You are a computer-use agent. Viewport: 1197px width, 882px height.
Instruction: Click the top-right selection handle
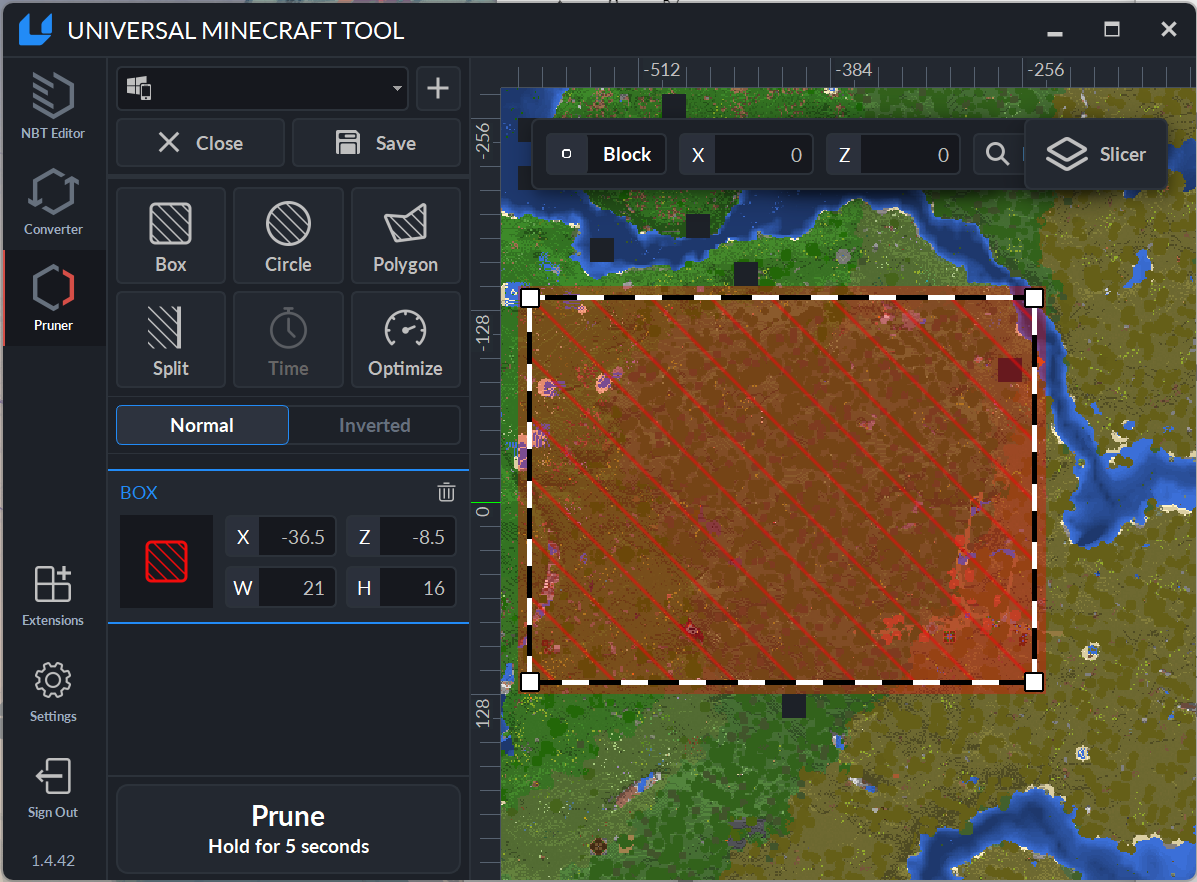click(1034, 298)
